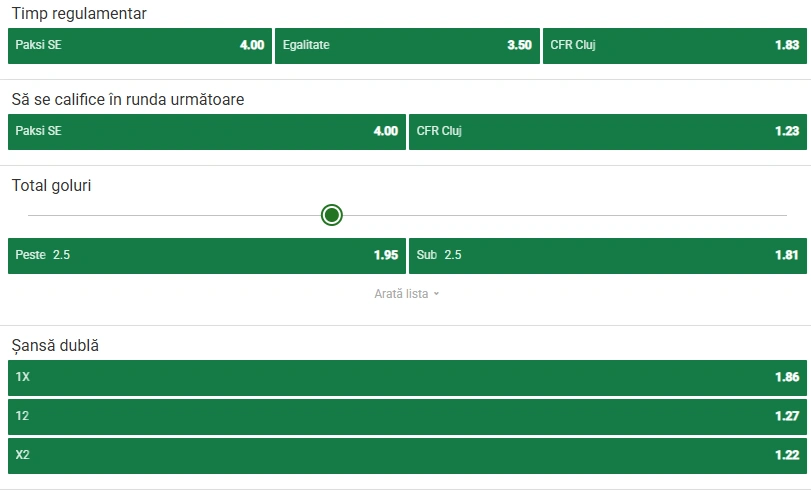Select Sub 2.5 goals at 1.81

click(x=608, y=256)
